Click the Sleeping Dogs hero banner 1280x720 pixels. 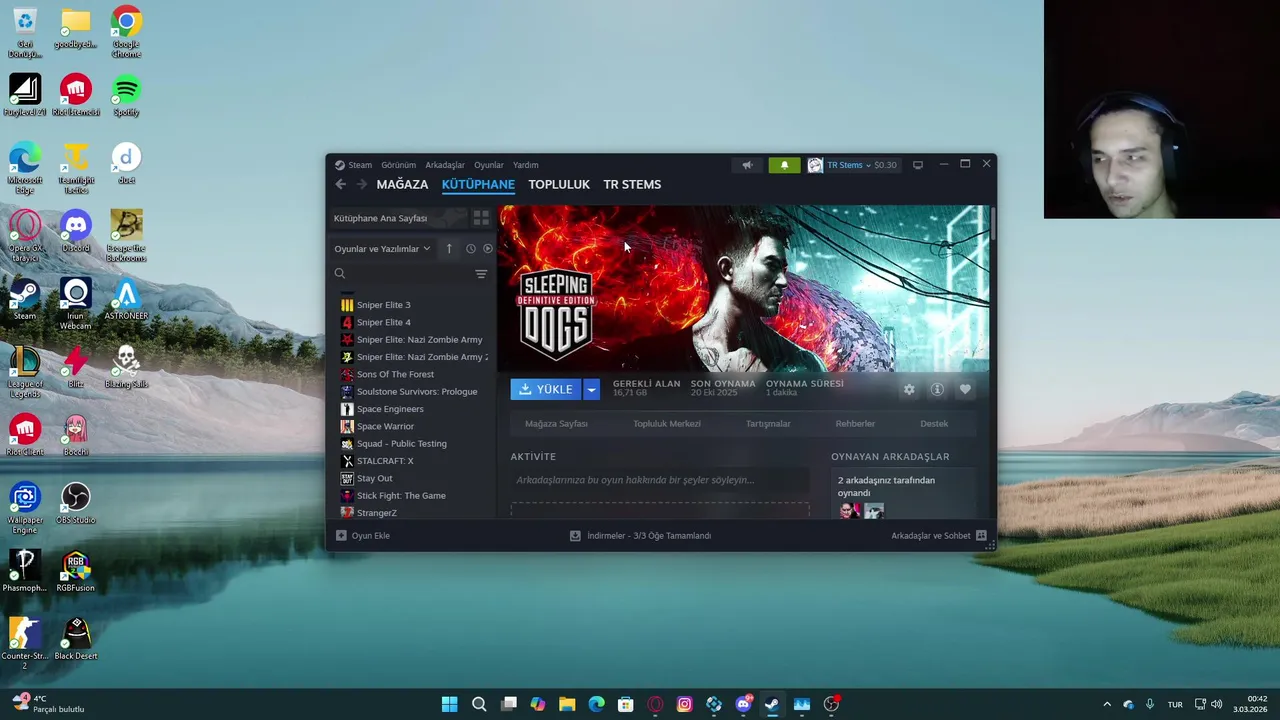pos(745,288)
